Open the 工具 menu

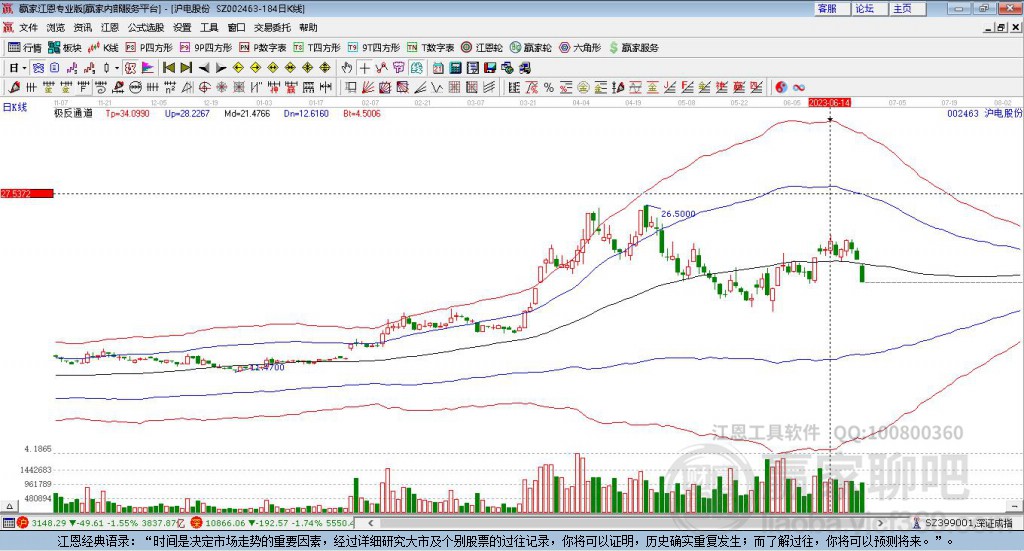[209, 27]
